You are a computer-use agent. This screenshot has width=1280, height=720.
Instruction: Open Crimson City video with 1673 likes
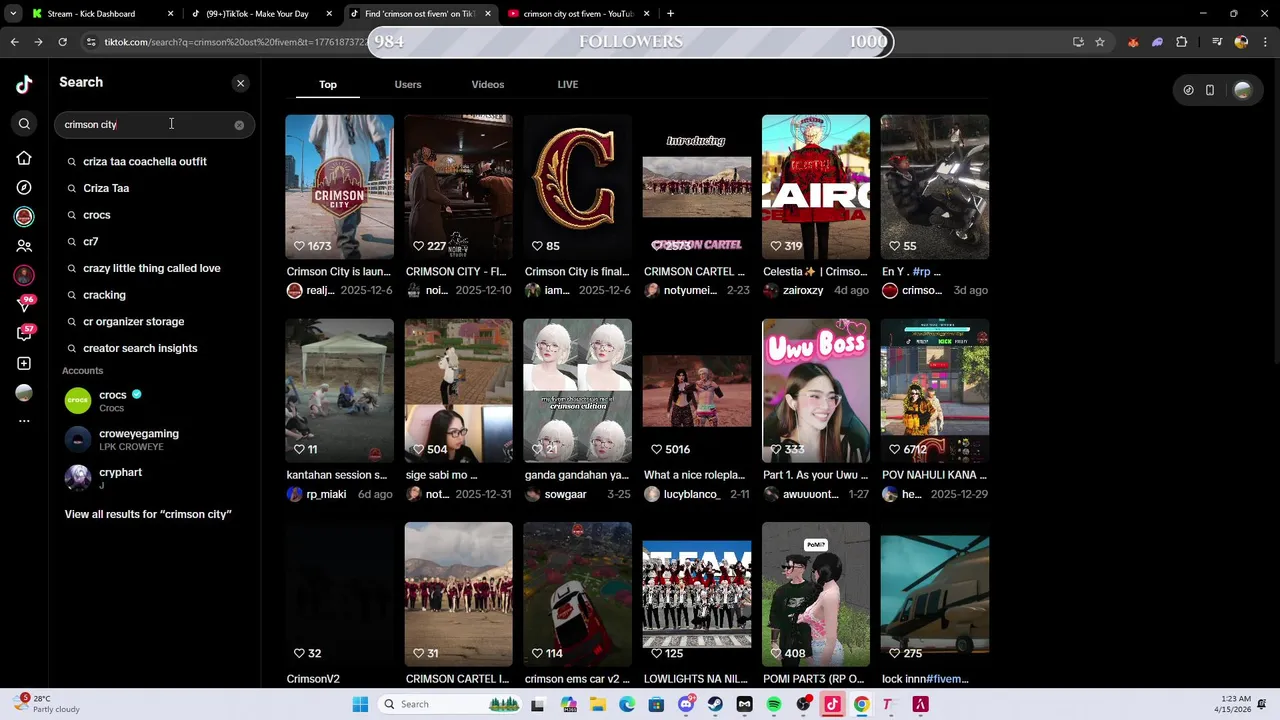[x=339, y=187]
